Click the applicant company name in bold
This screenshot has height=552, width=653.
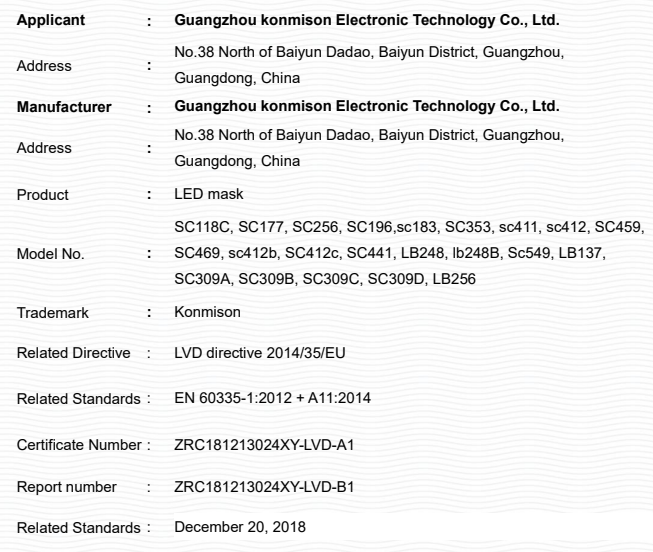point(366,20)
